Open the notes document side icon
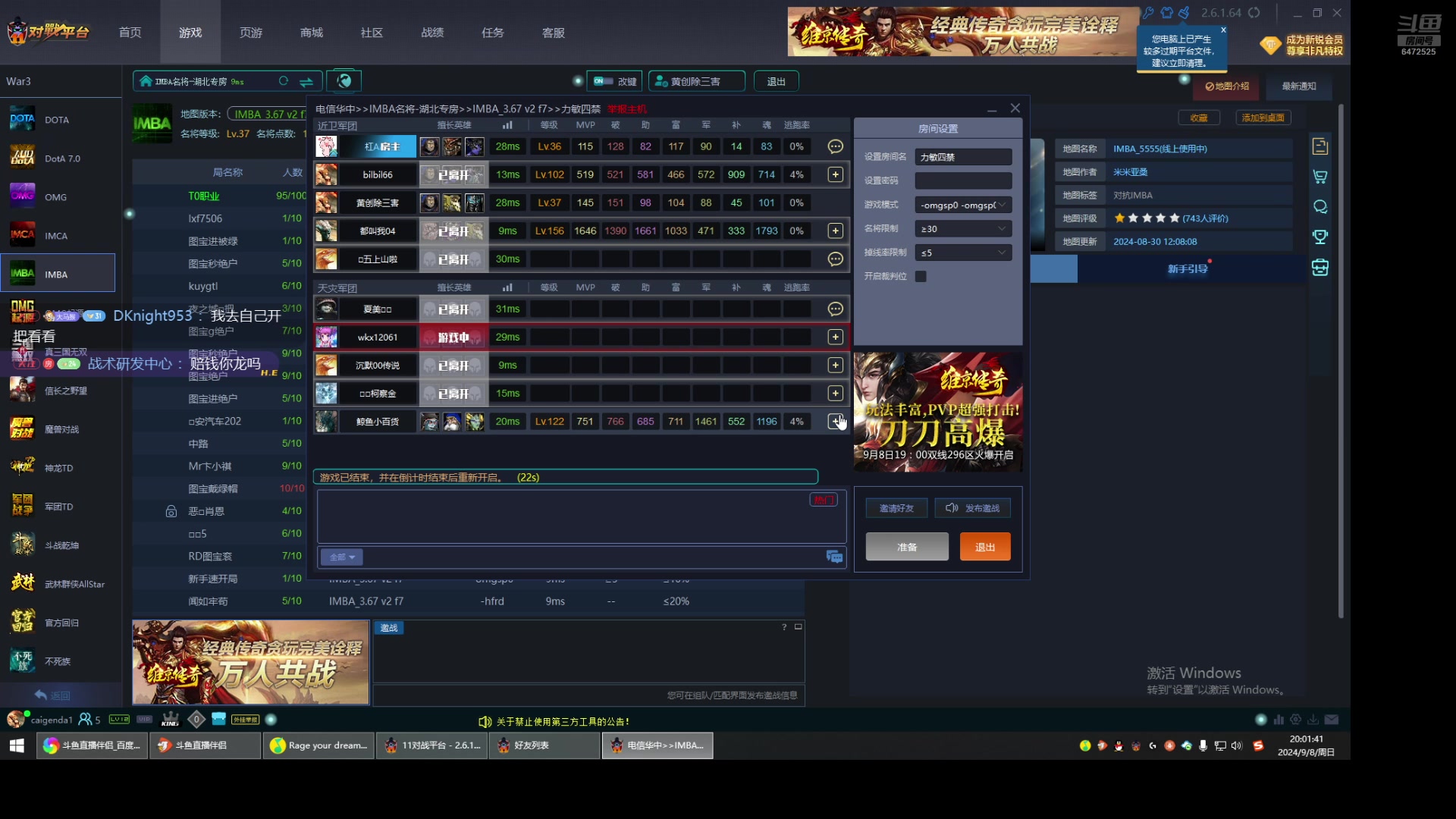Image resolution: width=1456 pixels, height=819 pixels. (x=1320, y=146)
